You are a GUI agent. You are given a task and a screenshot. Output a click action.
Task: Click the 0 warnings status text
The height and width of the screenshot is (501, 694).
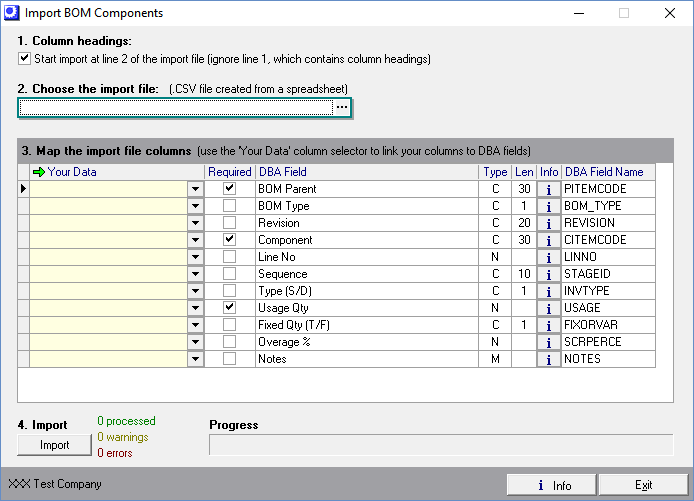point(123,437)
